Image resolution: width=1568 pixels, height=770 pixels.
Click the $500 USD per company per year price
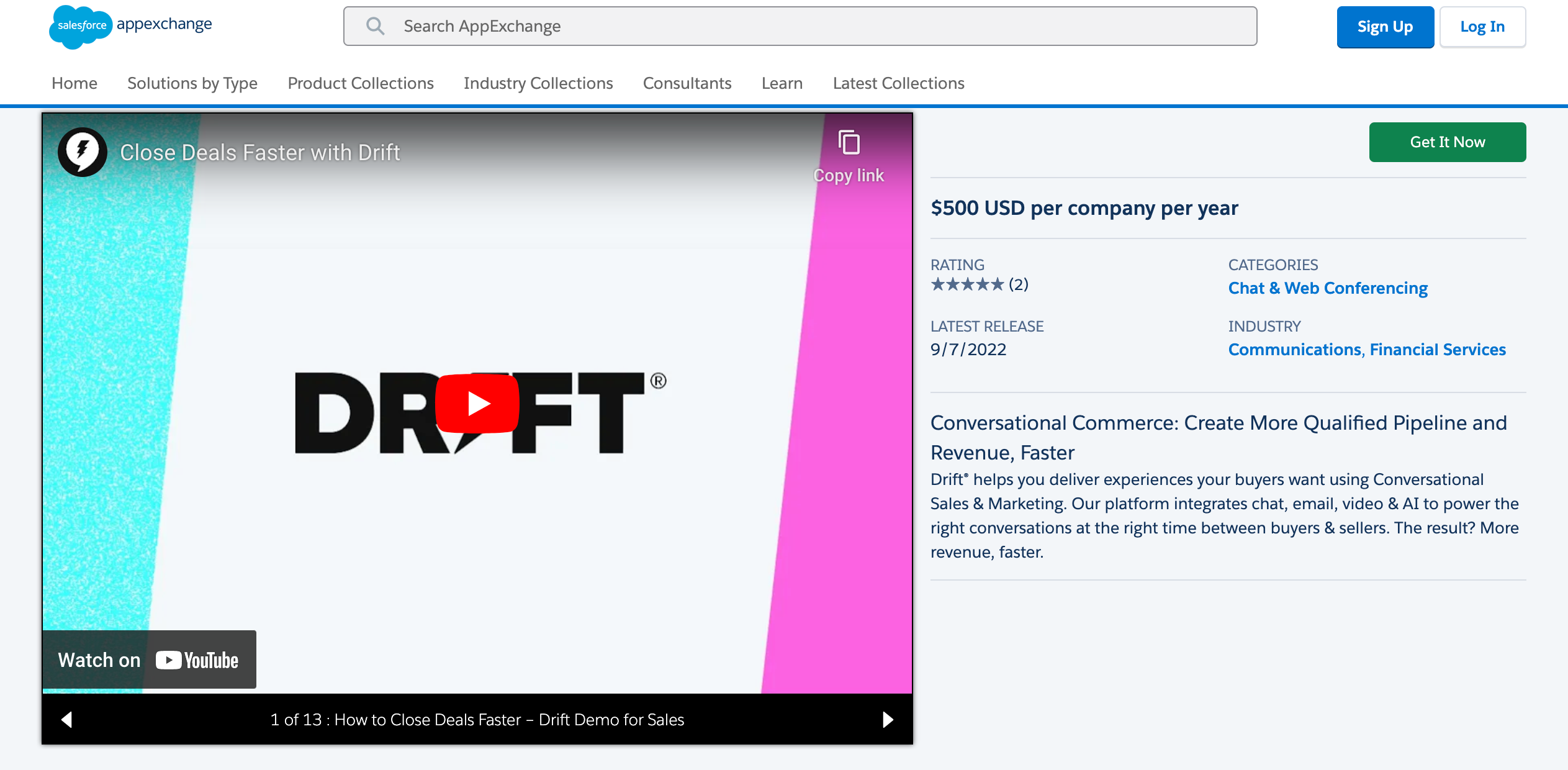1084,208
